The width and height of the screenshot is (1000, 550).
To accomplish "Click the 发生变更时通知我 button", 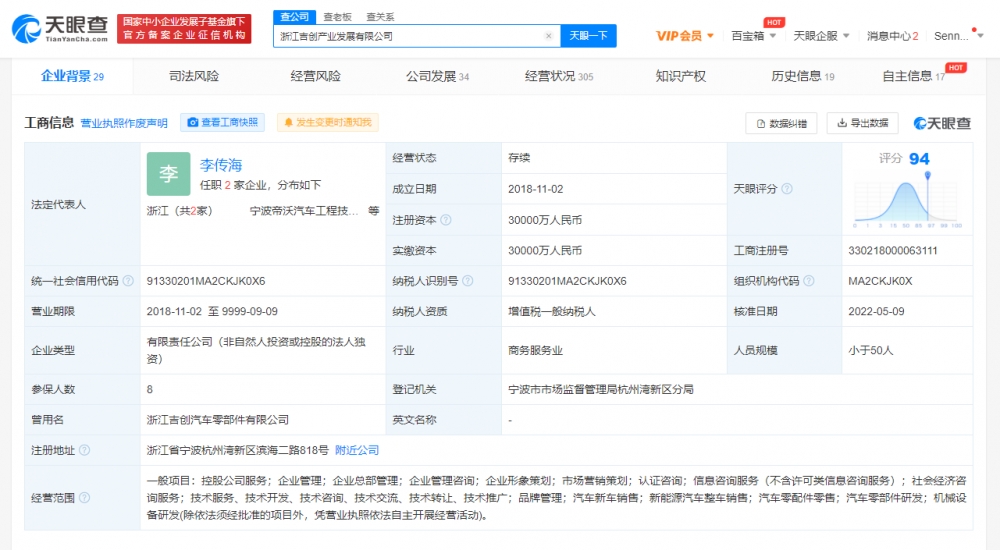I will click(328, 123).
